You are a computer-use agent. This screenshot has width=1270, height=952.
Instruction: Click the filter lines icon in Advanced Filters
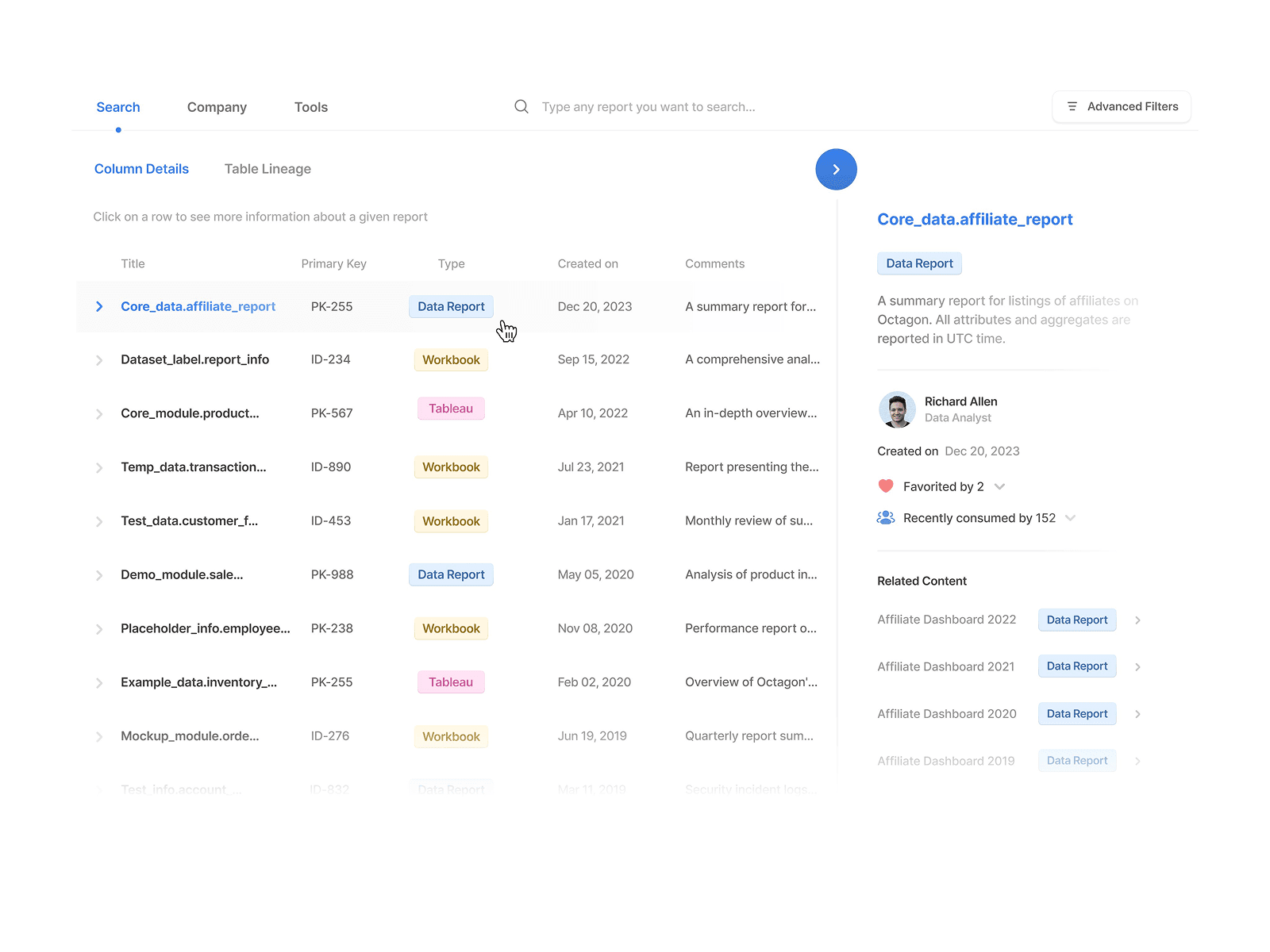click(1072, 106)
